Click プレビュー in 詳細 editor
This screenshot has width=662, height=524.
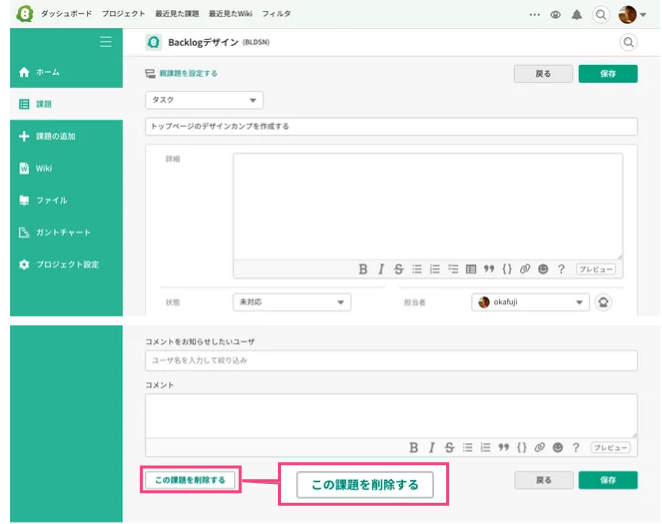coord(596,269)
